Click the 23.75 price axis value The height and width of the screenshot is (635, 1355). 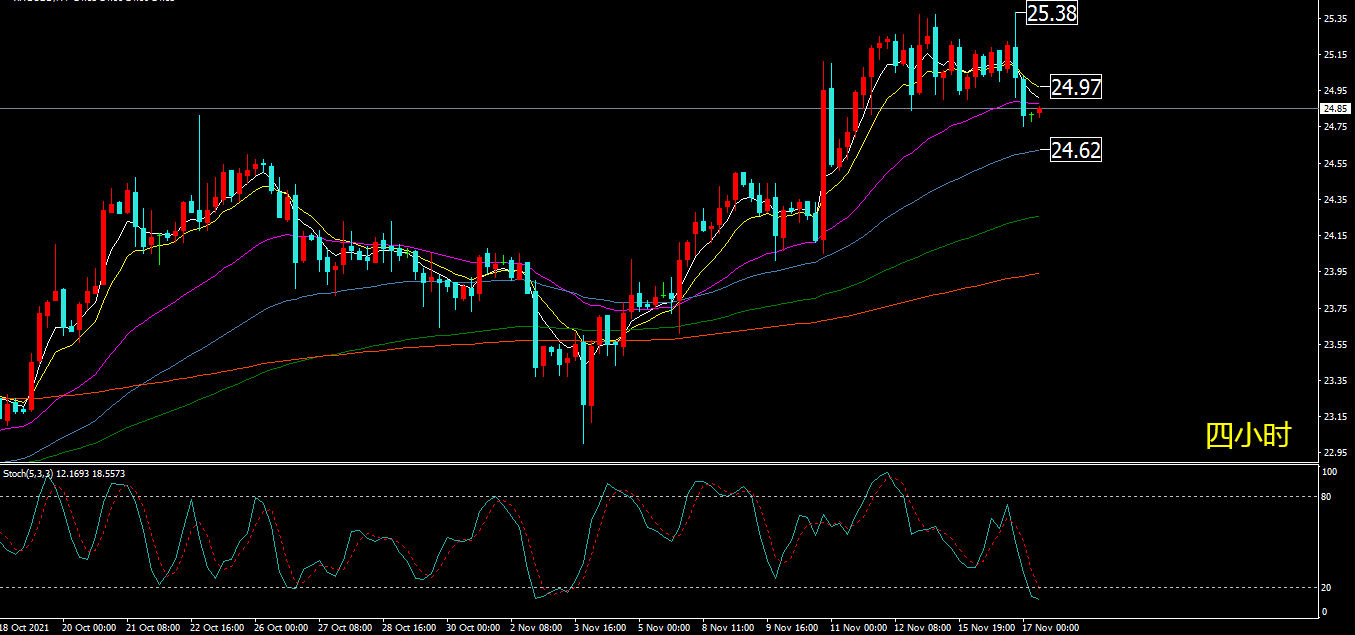coord(1336,308)
